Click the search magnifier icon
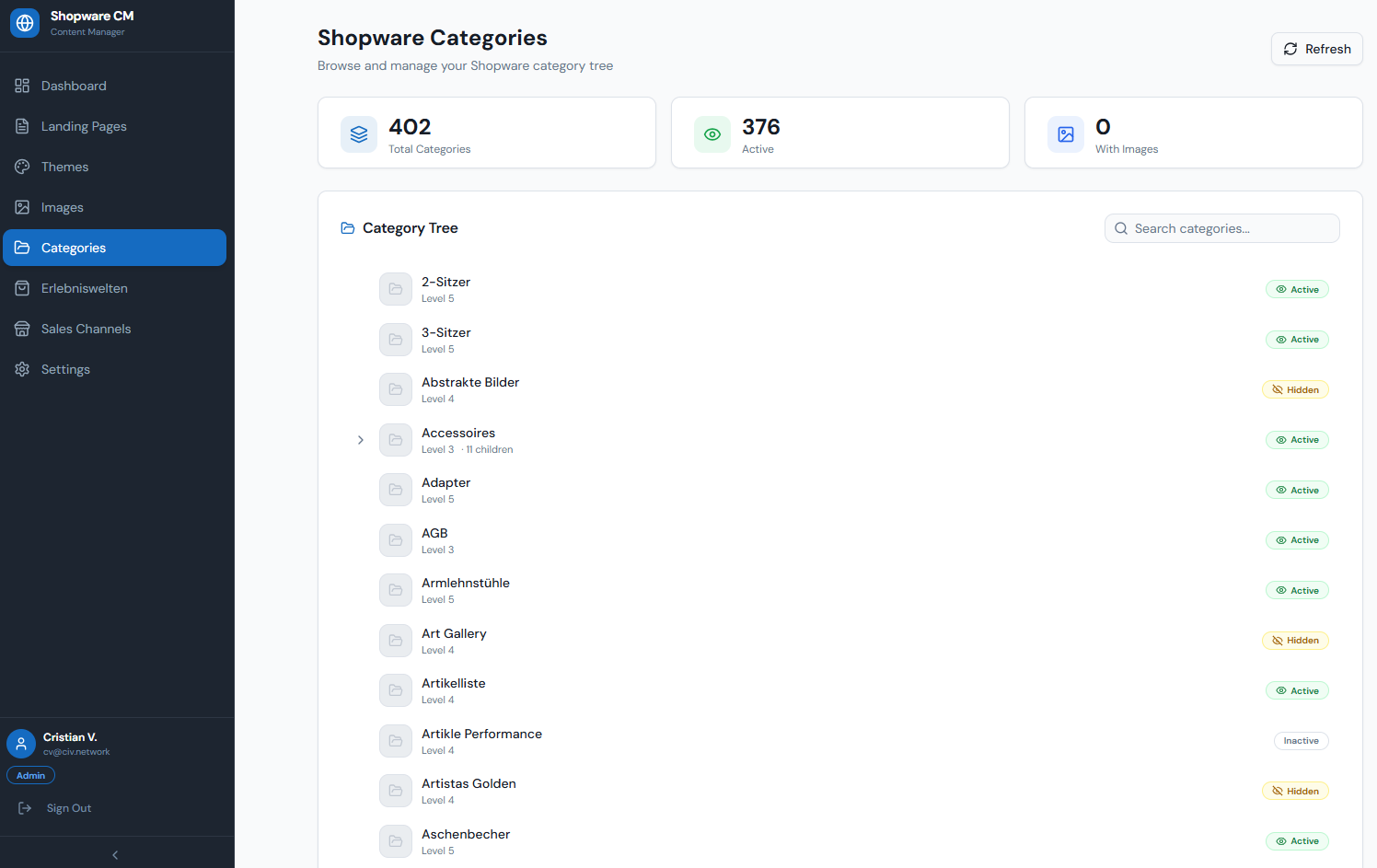The image size is (1377, 868). (x=1121, y=228)
